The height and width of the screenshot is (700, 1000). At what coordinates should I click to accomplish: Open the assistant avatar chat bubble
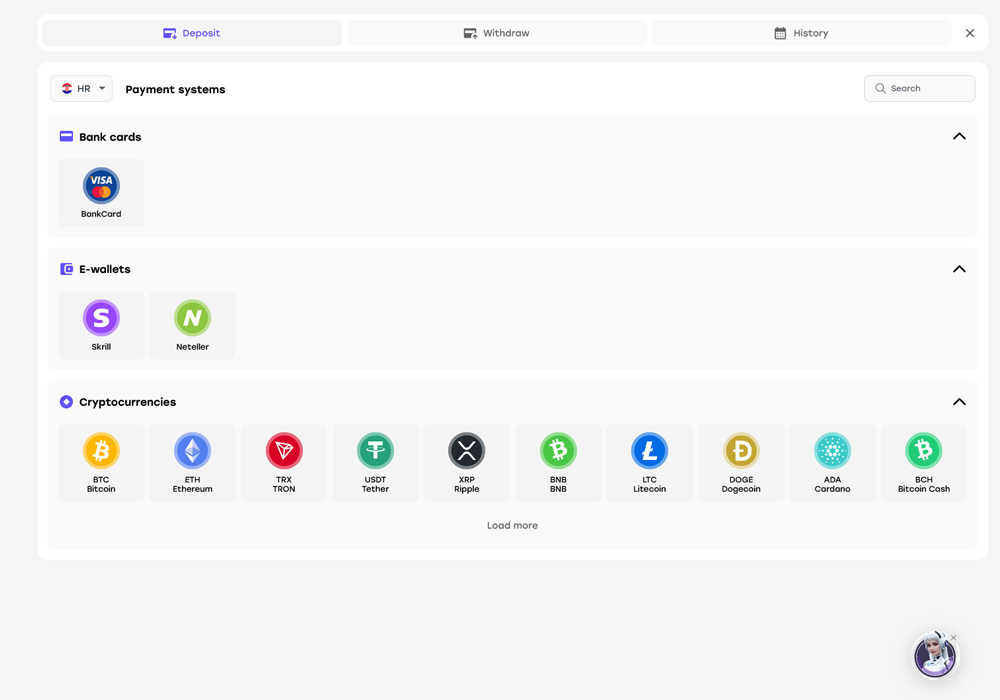click(x=935, y=655)
